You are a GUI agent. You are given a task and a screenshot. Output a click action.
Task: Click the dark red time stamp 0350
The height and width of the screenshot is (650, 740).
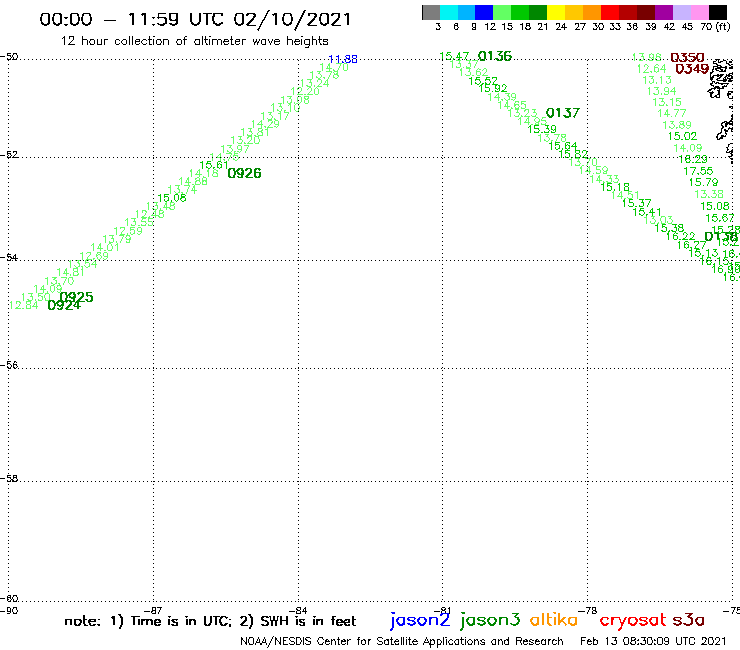687,58
